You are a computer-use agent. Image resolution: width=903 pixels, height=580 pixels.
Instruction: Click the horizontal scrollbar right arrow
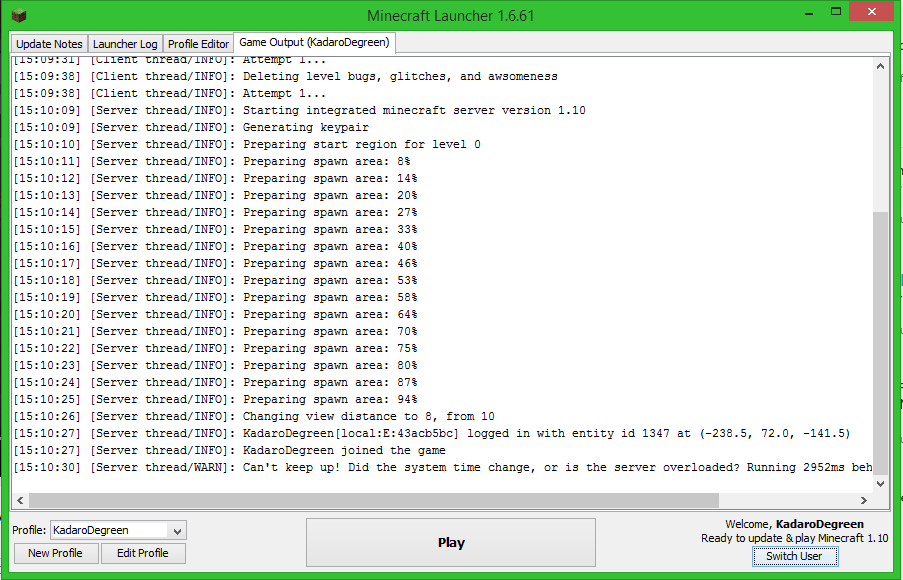864,500
